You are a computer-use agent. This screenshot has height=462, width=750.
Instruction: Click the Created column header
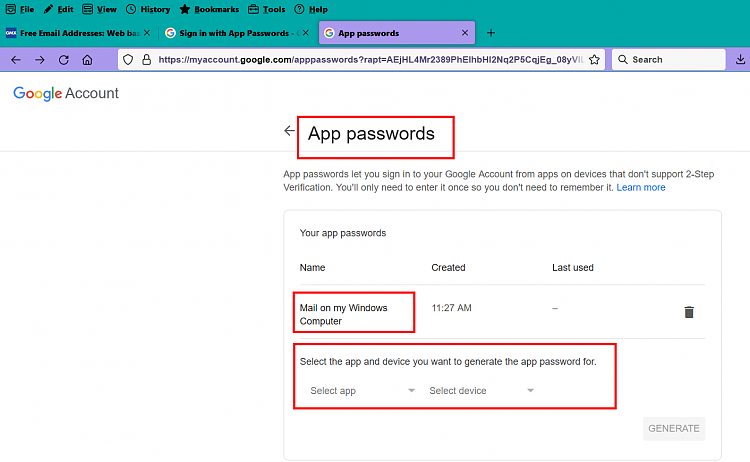(x=448, y=267)
